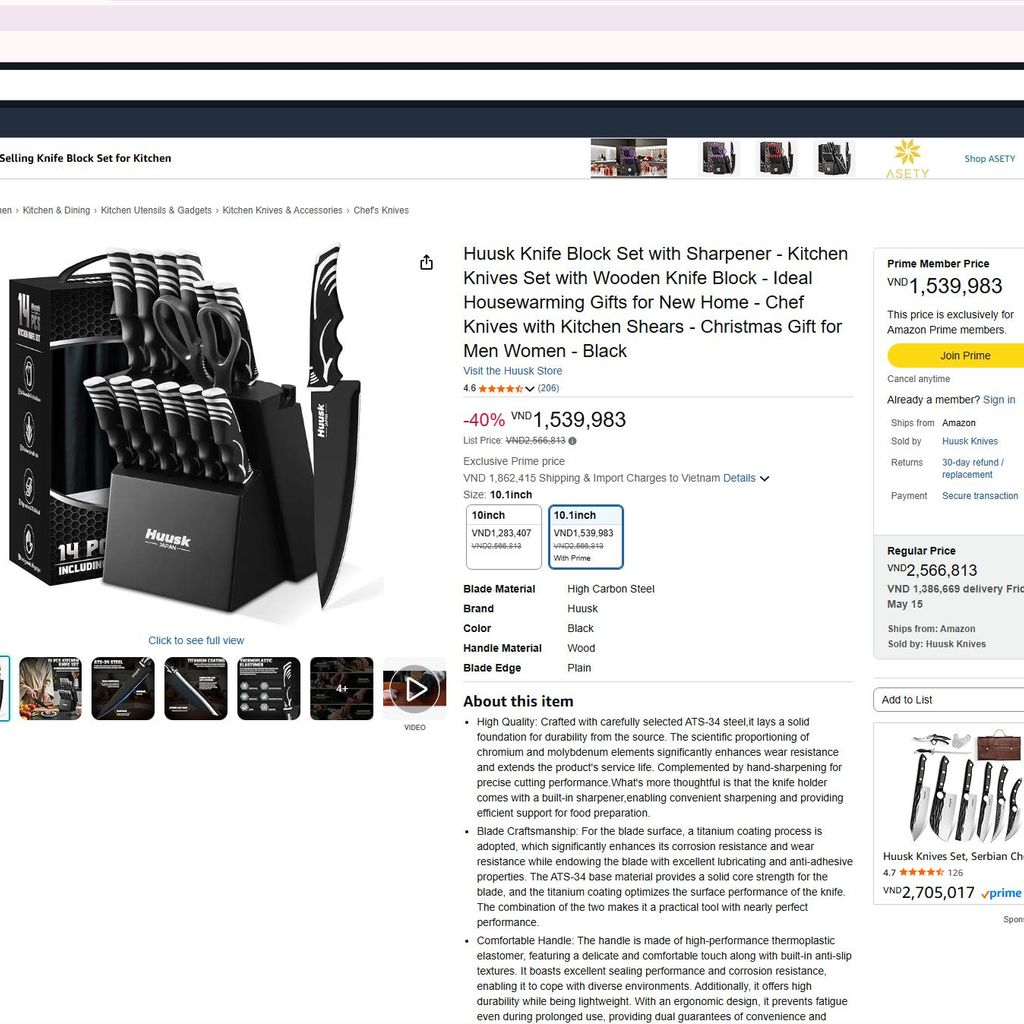Image resolution: width=1024 pixels, height=1024 pixels.
Task: Select the 10.1inch size option
Action: click(x=586, y=536)
